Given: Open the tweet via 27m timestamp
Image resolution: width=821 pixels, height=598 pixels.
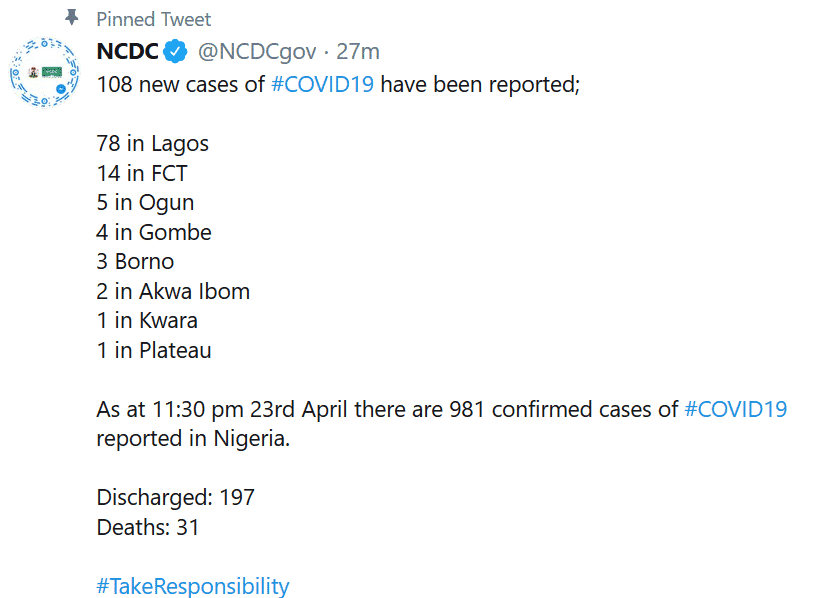Looking at the screenshot, I should 358,52.
